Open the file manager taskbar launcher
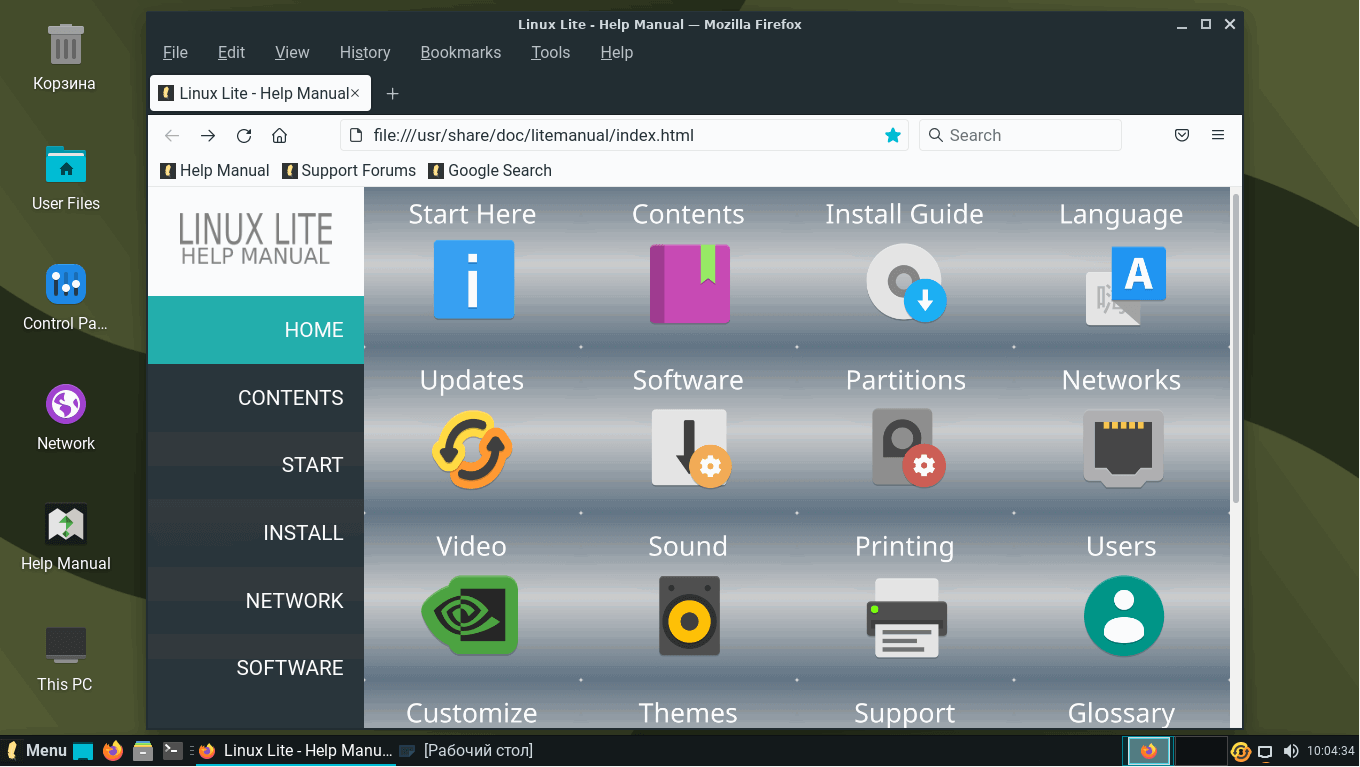 pos(143,750)
